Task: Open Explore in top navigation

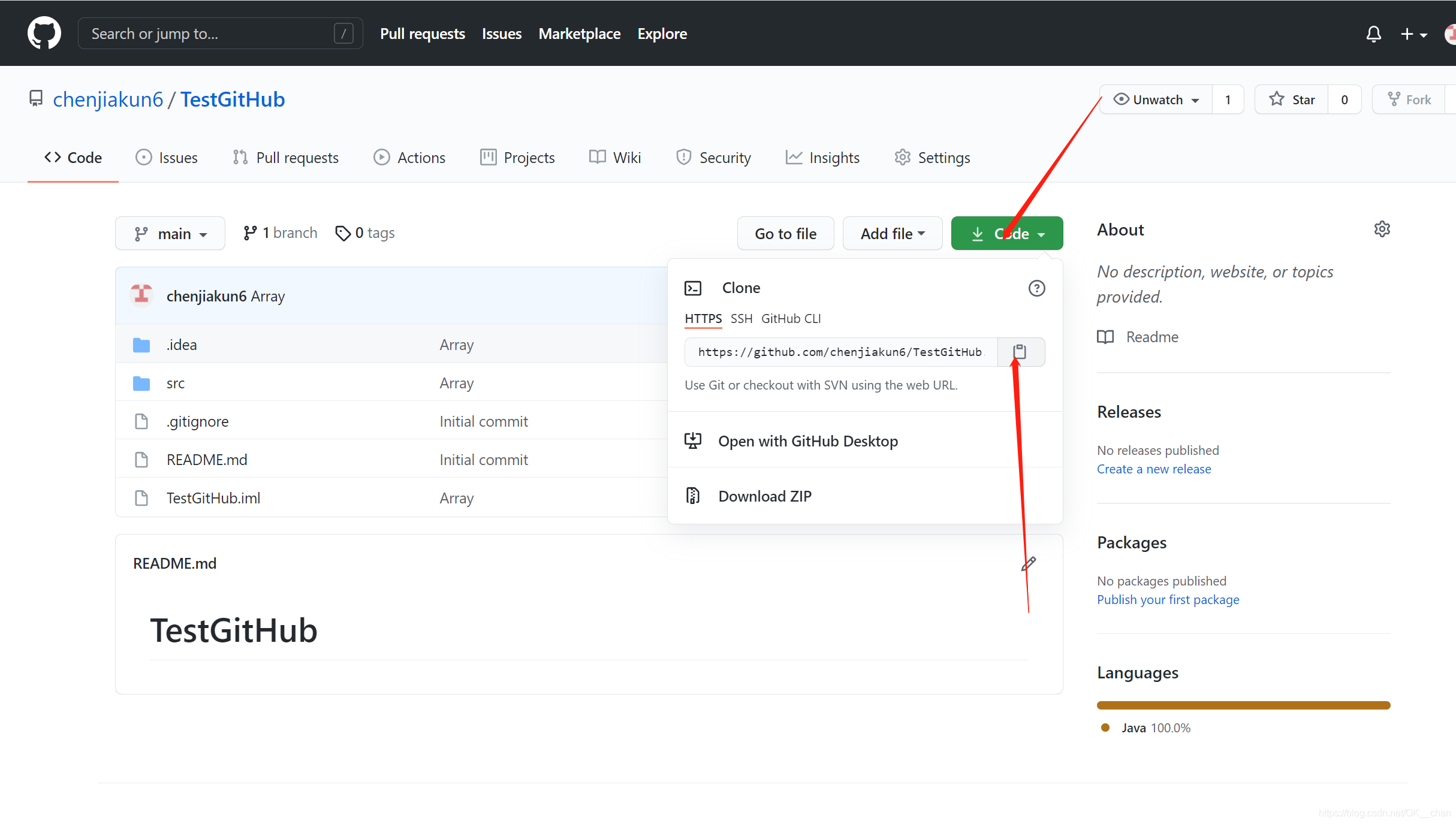Action: (x=662, y=34)
